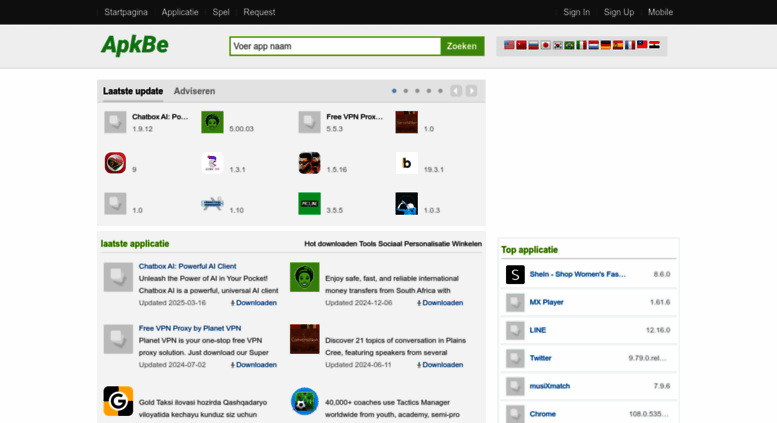Choose the German flag language icon

point(606,46)
